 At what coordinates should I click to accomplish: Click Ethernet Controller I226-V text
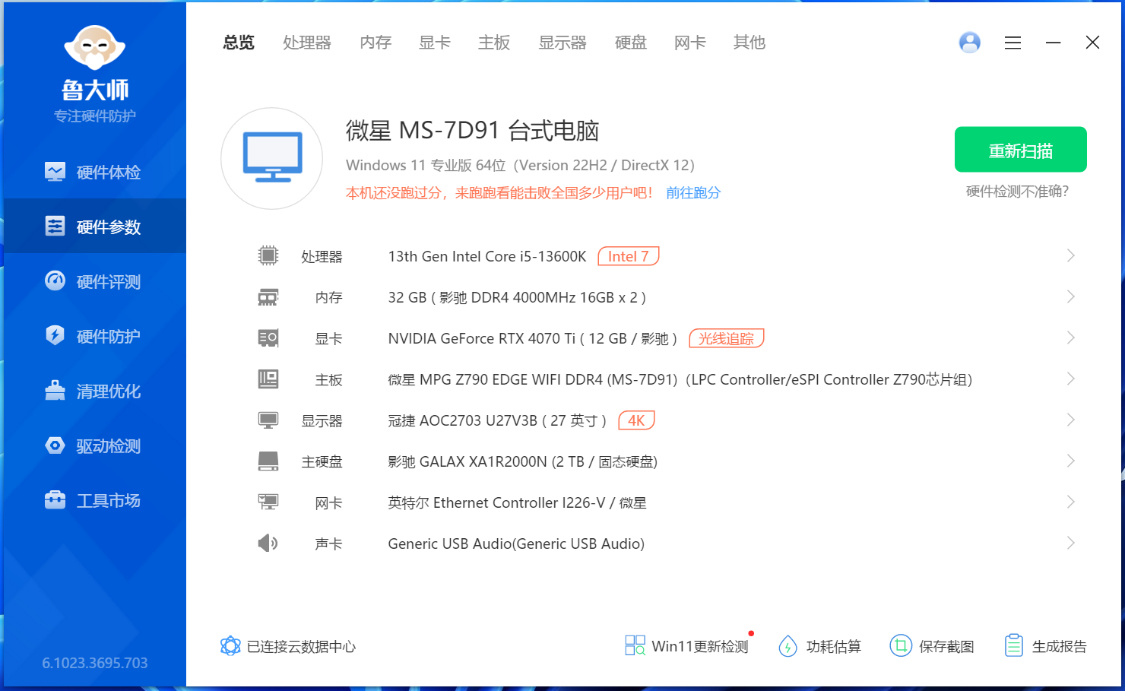(517, 502)
